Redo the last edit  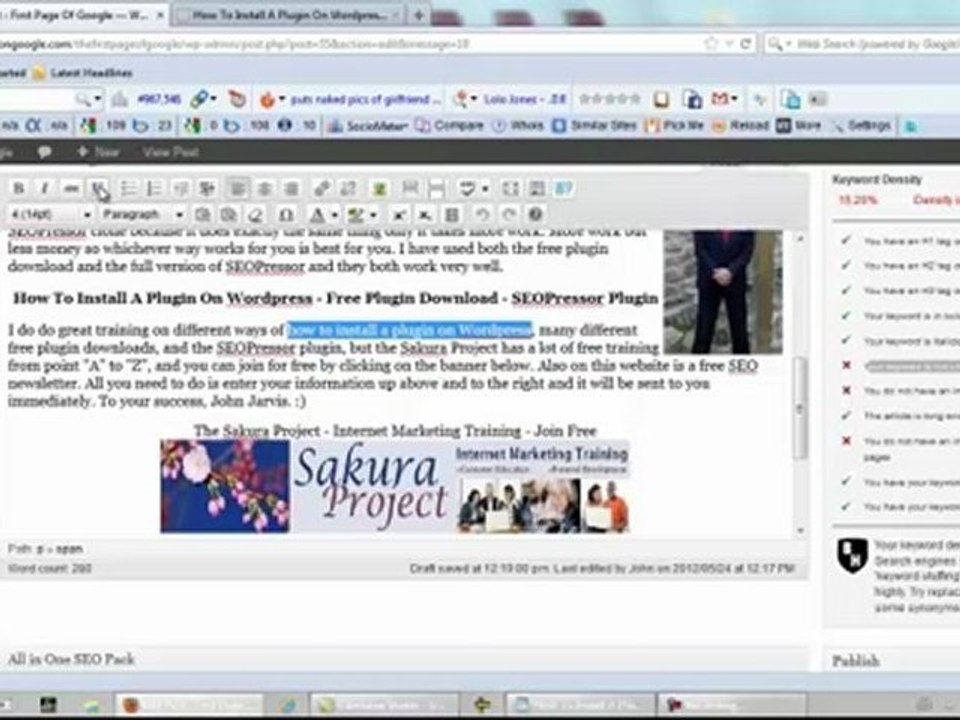pos(509,215)
